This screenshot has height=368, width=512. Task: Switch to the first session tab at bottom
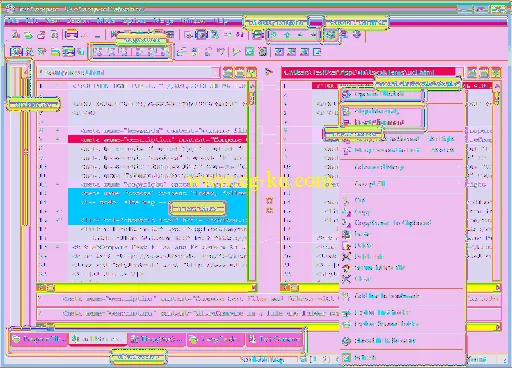pos(39,339)
